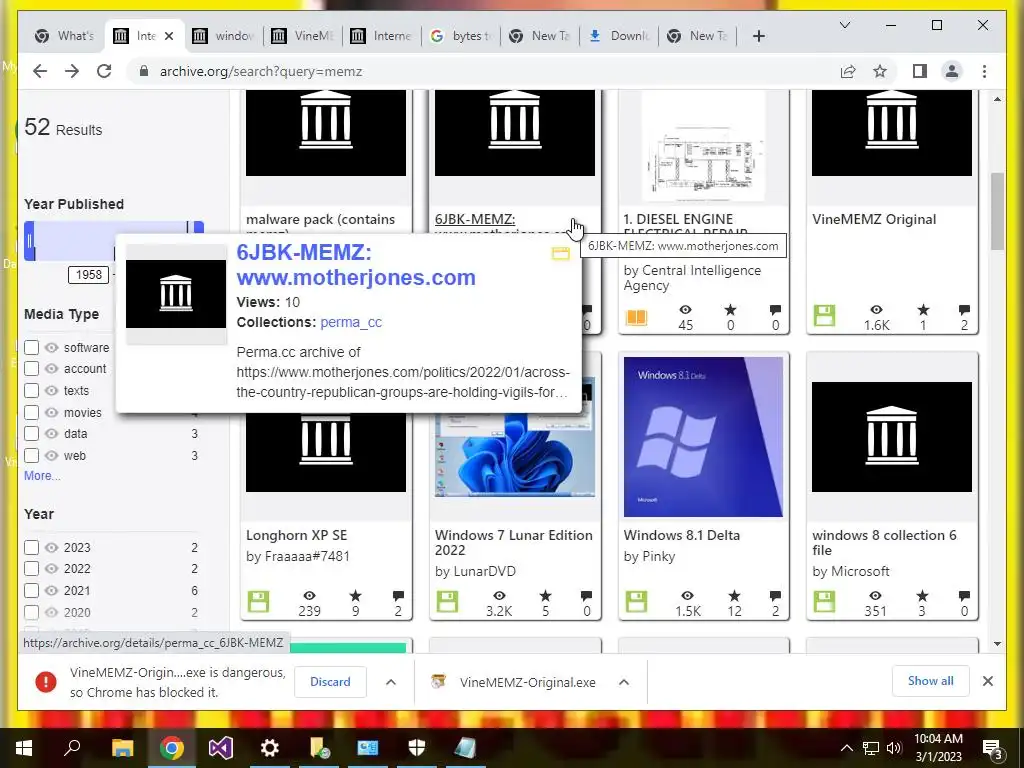Viewport: 1024px width, 768px height.
Task: Click the left year range slider handle
Action: point(29,241)
